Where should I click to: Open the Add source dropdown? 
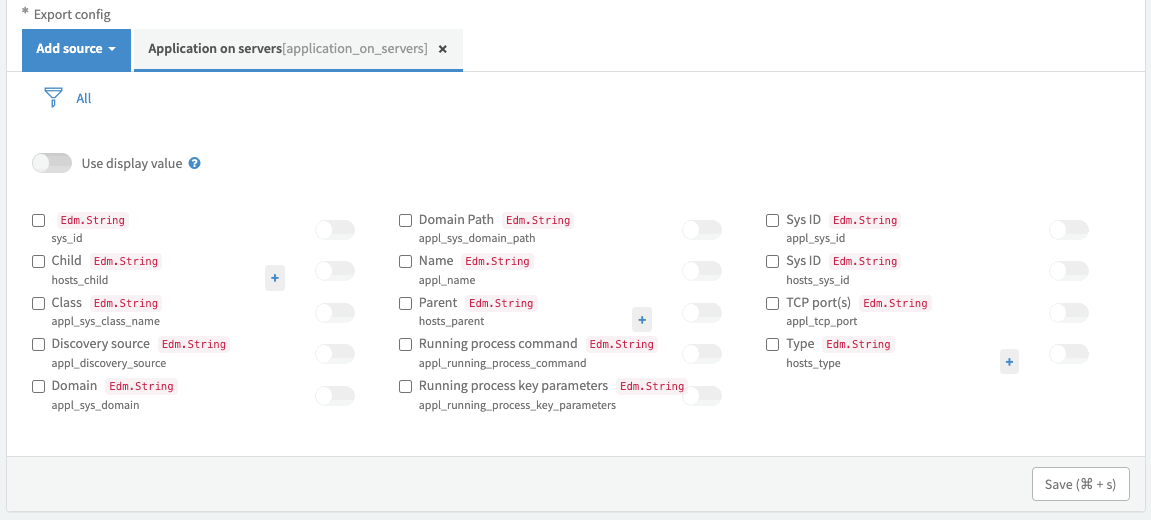coord(76,49)
